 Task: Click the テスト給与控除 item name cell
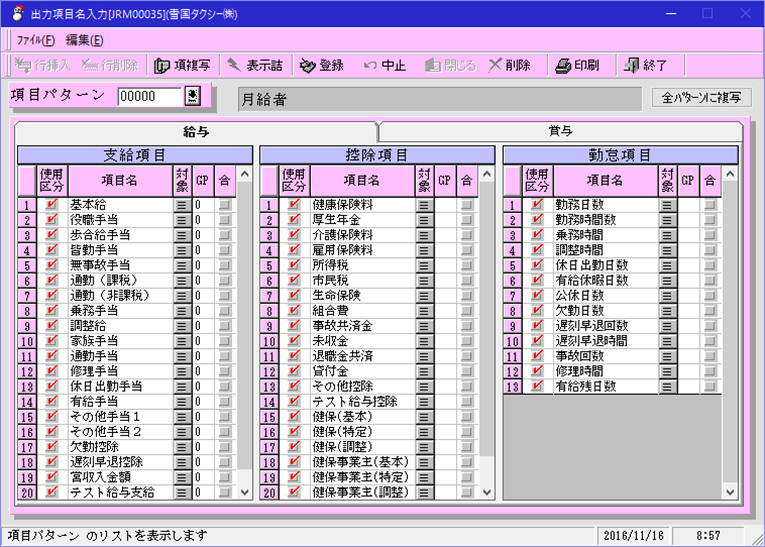click(362, 402)
